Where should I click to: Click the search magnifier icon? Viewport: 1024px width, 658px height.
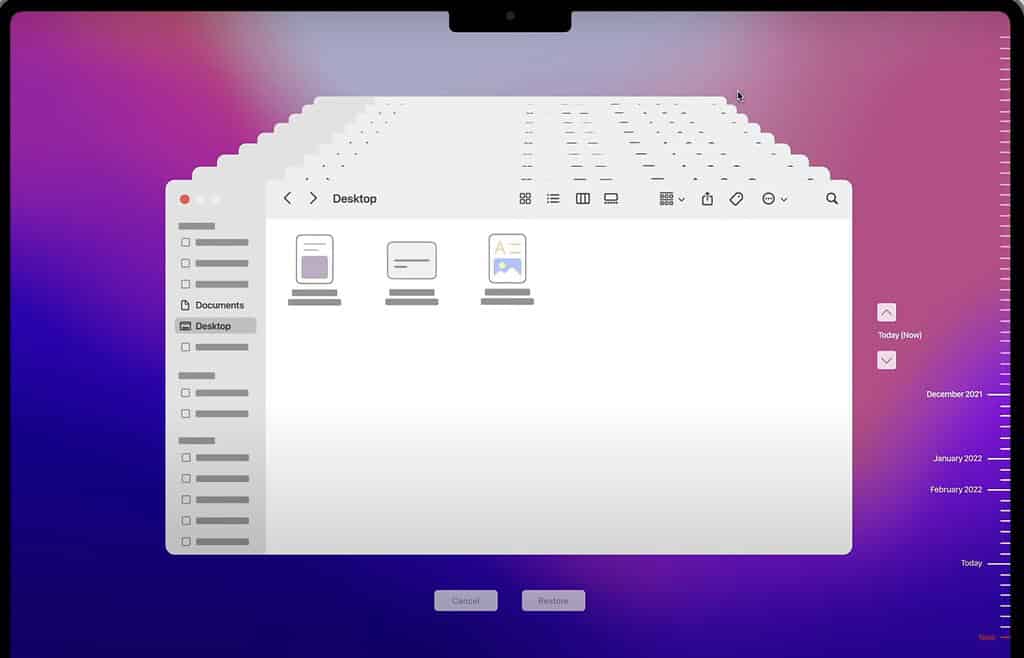[831, 198]
